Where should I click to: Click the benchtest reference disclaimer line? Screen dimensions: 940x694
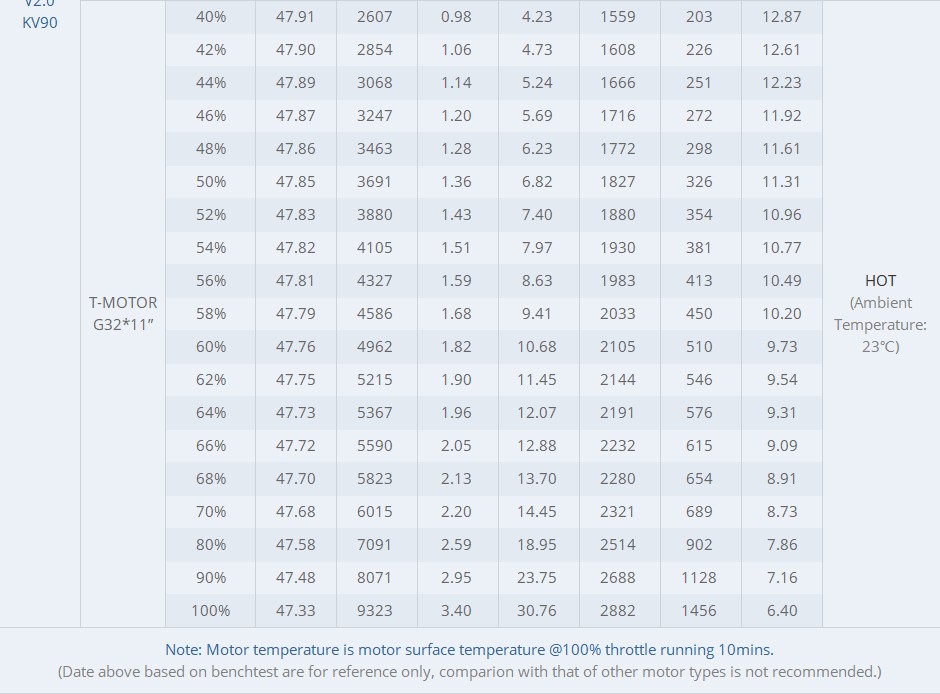pos(469,671)
